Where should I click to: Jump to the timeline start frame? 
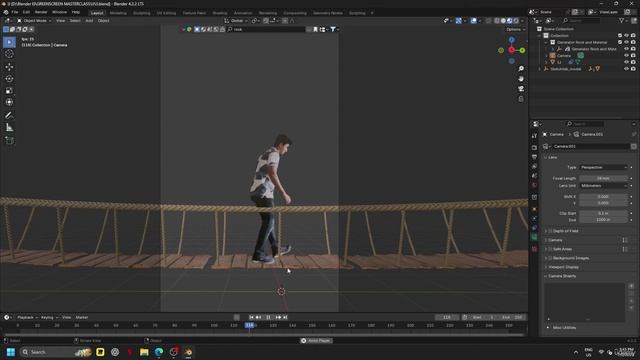[251, 317]
